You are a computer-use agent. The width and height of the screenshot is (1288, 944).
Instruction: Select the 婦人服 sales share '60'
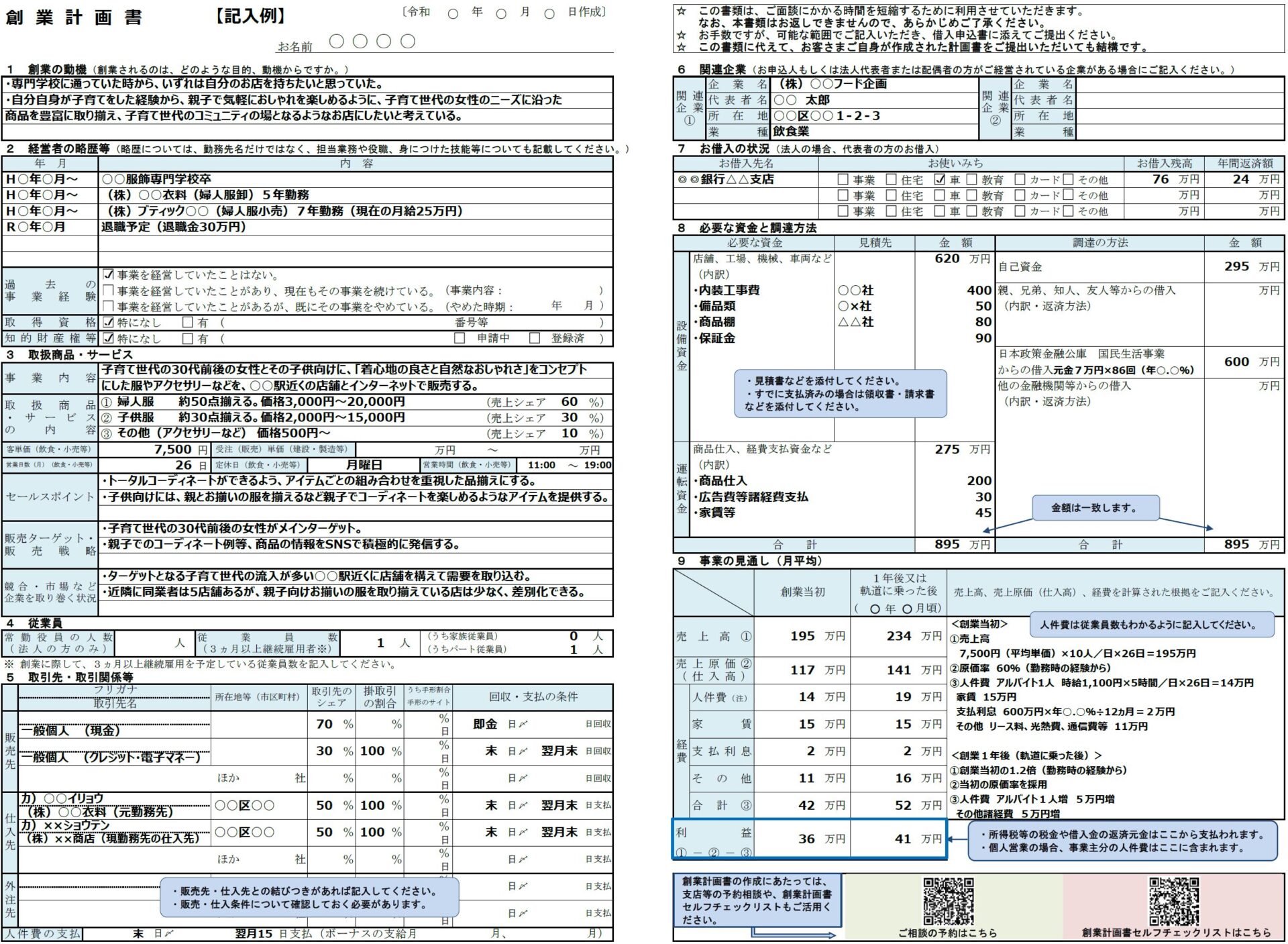(x=570, y=402)
